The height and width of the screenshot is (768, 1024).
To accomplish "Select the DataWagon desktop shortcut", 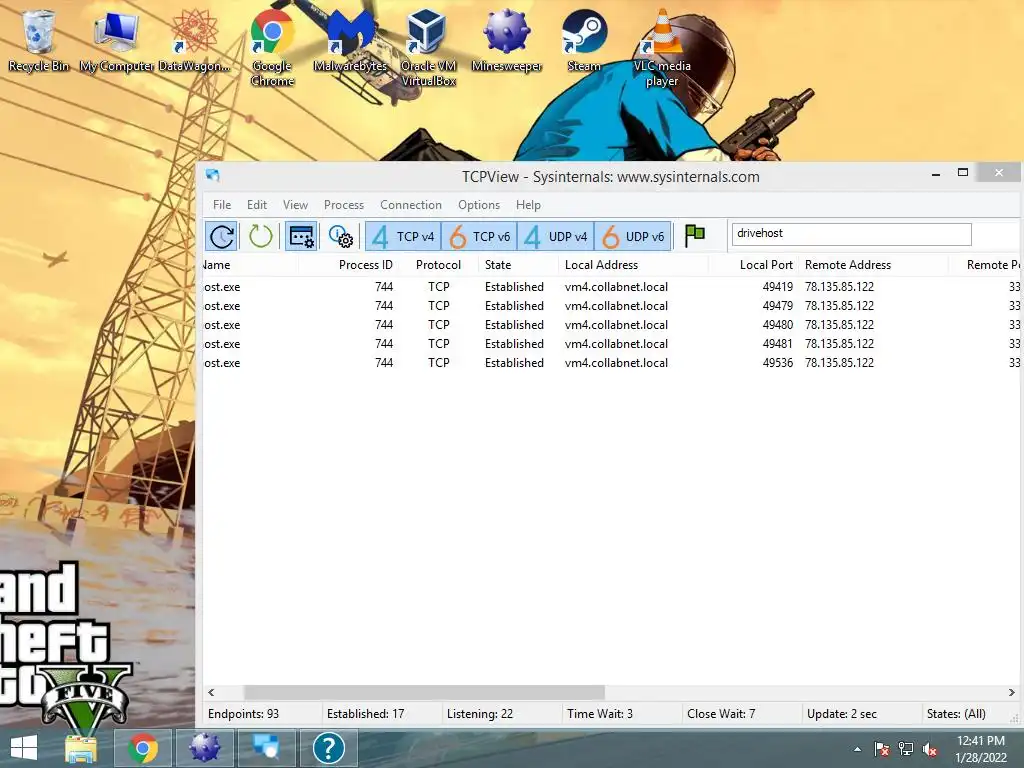I will tap(194, 40).
